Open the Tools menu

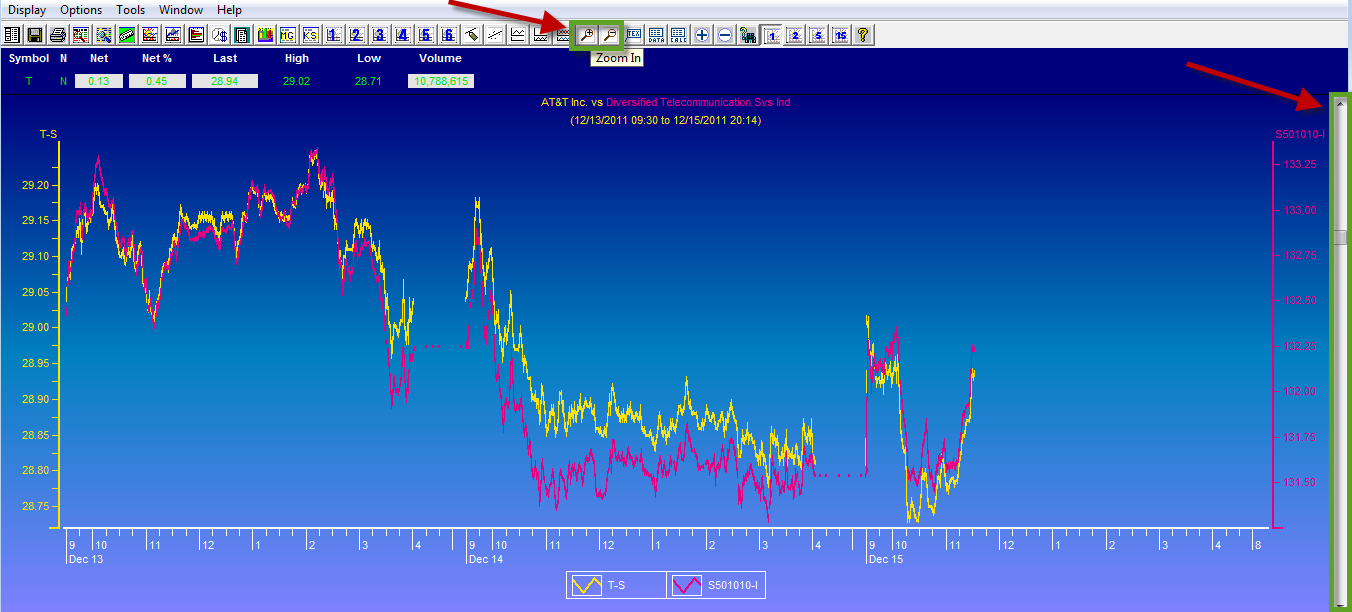coord(130,9)
